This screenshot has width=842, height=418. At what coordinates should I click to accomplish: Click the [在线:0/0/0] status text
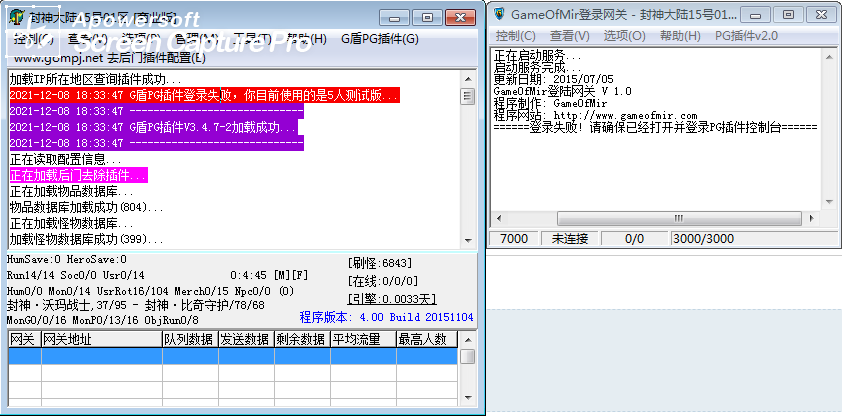tap(383, 281)
